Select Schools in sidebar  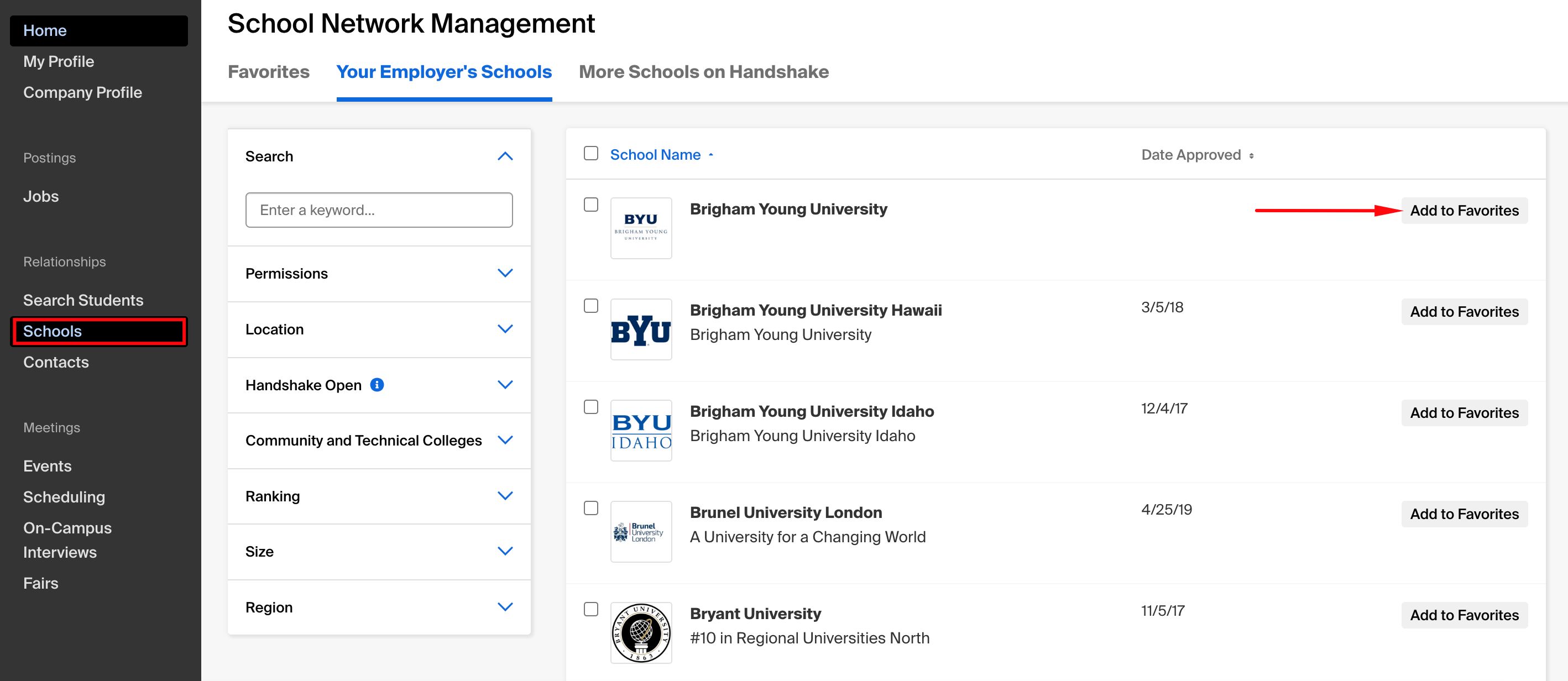98,331
